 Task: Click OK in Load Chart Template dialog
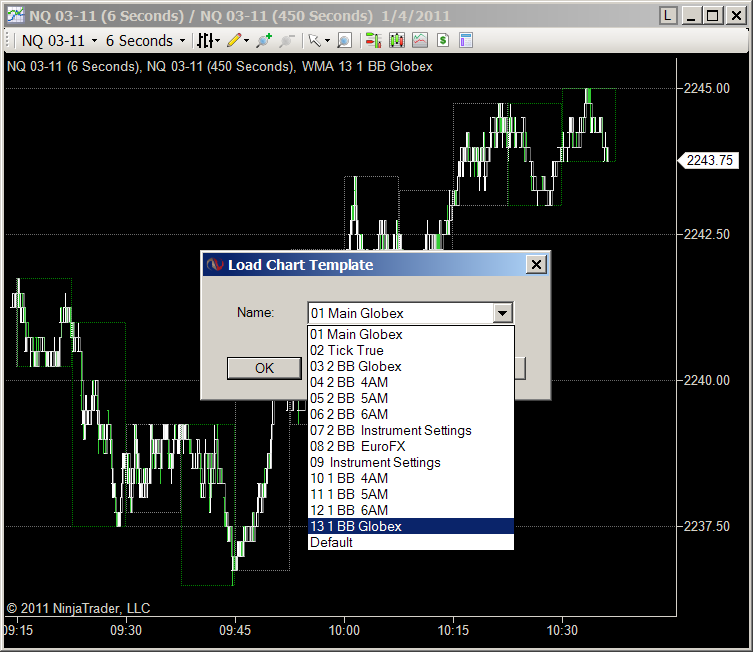point(264,368)
